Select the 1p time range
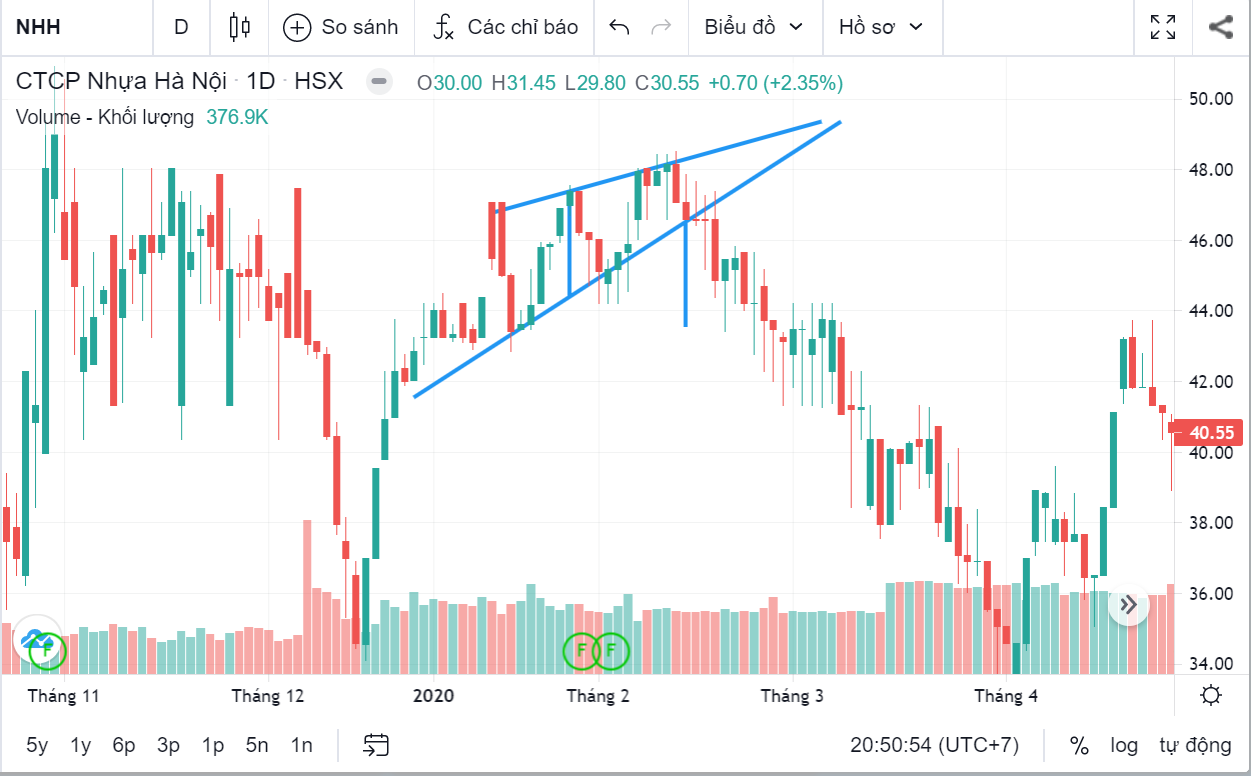The height and width of the screenshot is (776, 1251). [212, 745]
